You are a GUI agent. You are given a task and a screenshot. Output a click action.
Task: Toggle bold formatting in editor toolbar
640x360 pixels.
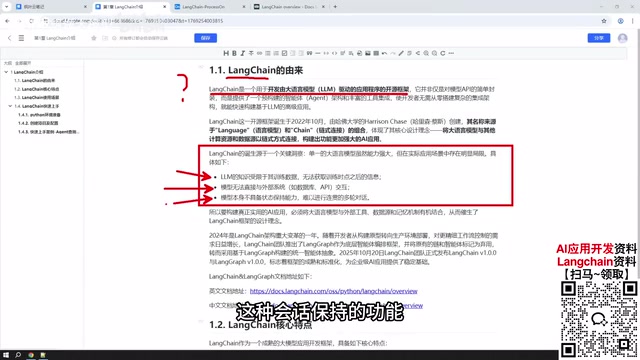234,53
